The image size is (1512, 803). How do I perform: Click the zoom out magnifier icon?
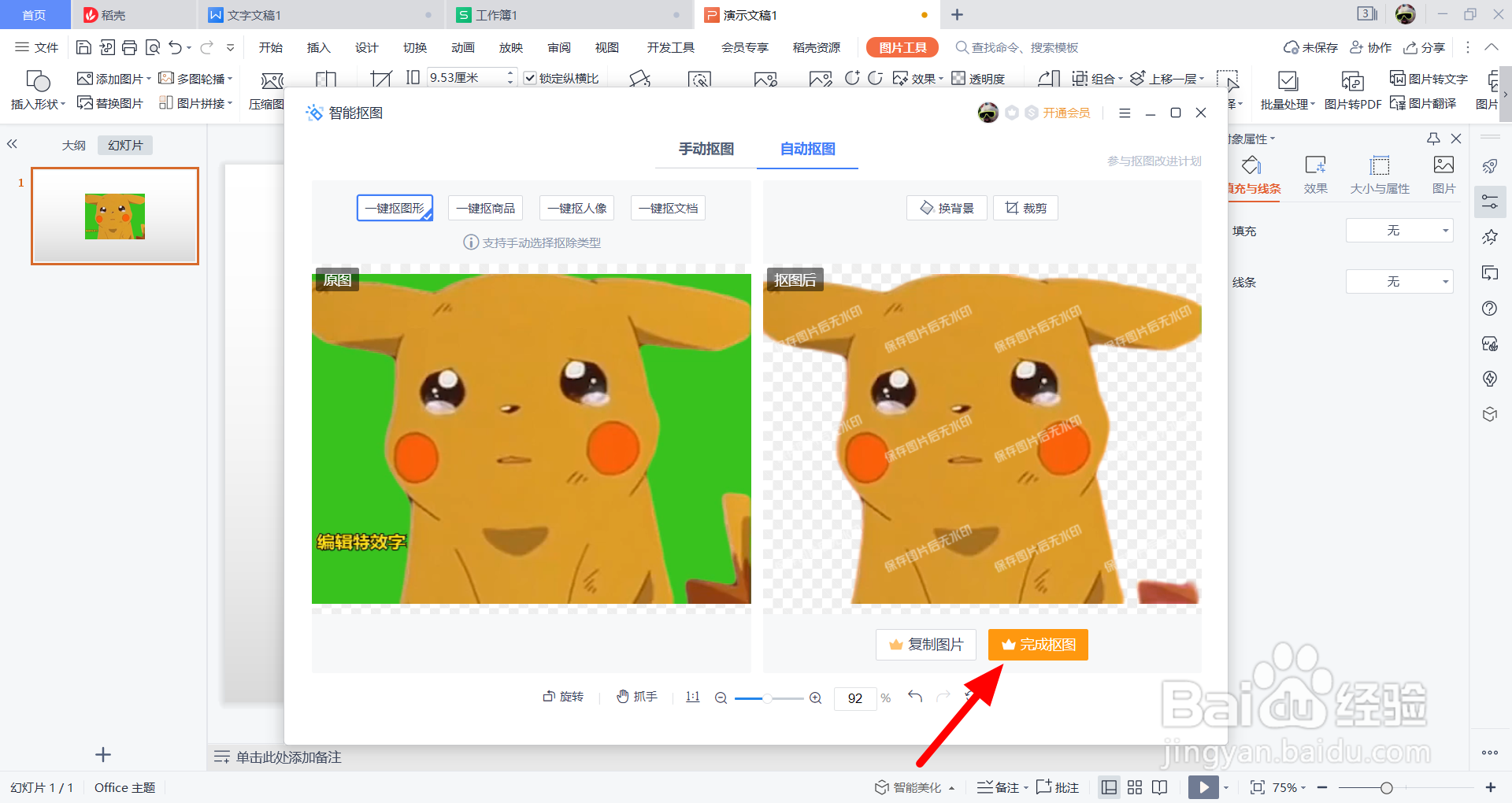(x=721, y=698)
